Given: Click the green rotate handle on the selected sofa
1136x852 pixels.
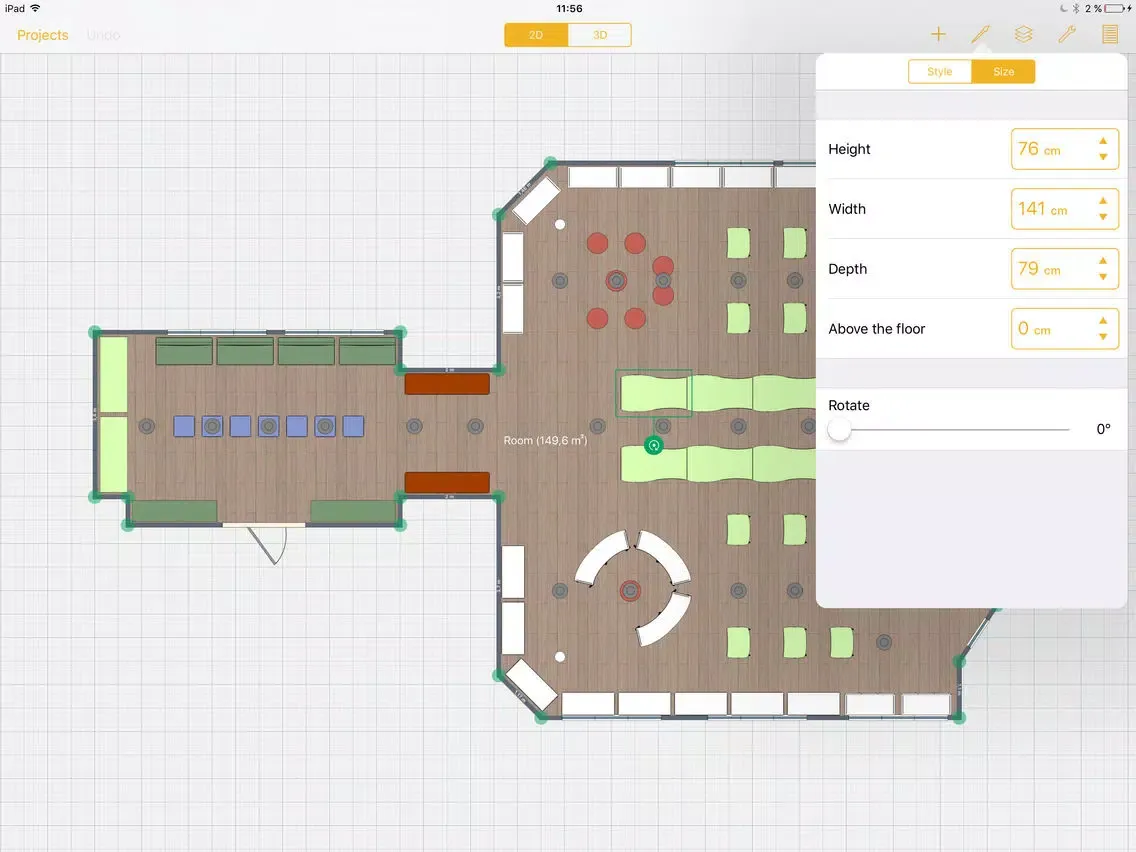Looking at the screenshot, I should pyautogui.click(x=653, y=446).
